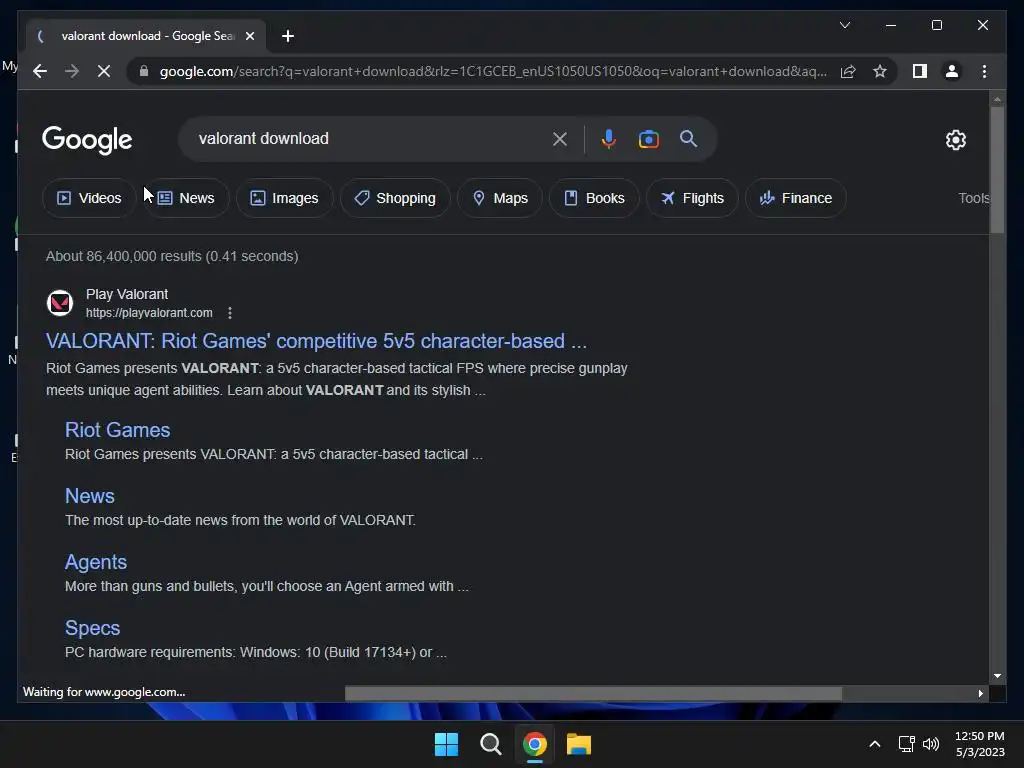
Task: Open the News sitelink under Play Valorant
Action: tap(89, 496)
